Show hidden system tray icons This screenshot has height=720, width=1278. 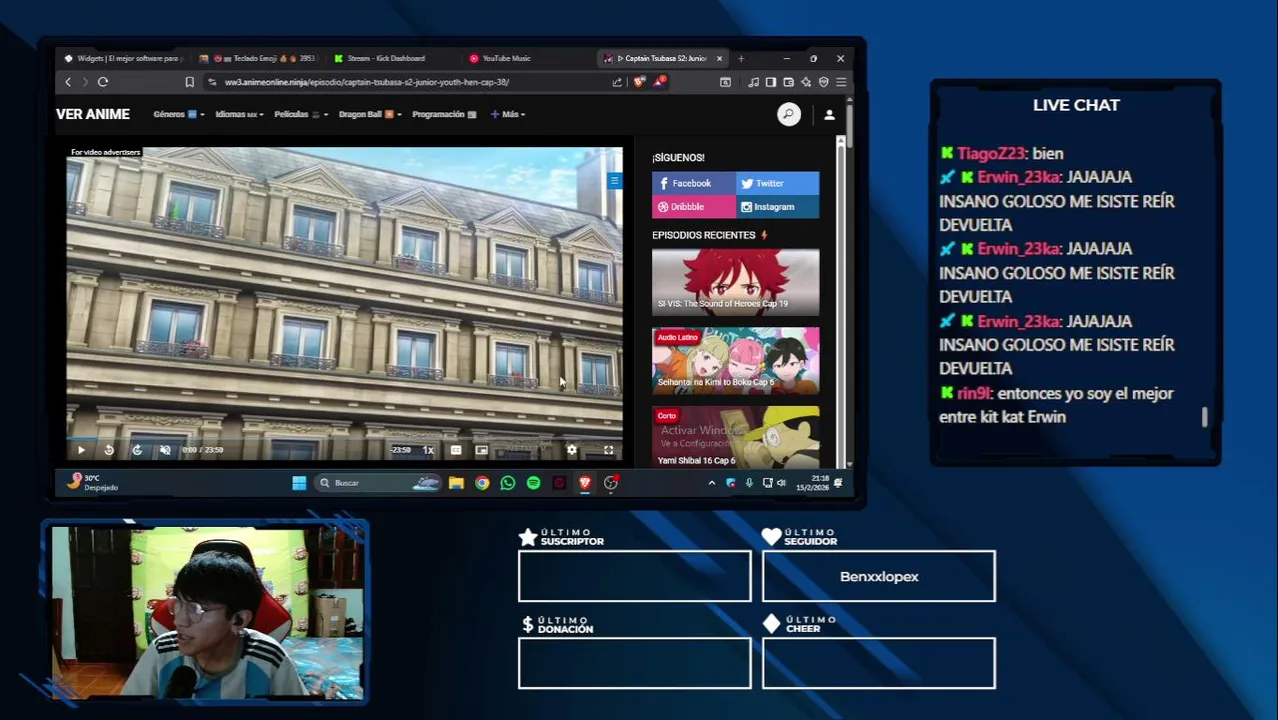[712, 483]
